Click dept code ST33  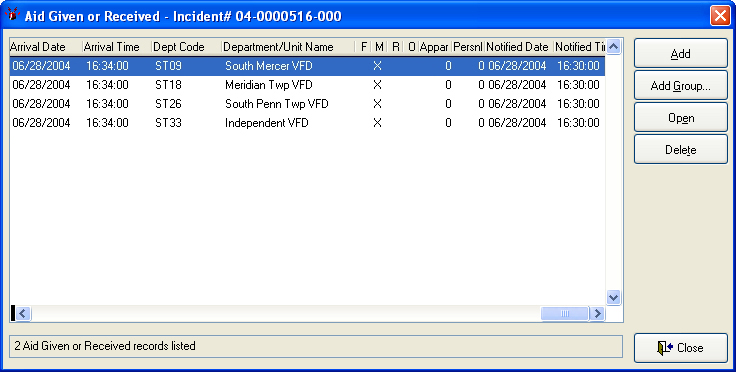[x=168, y=123]
